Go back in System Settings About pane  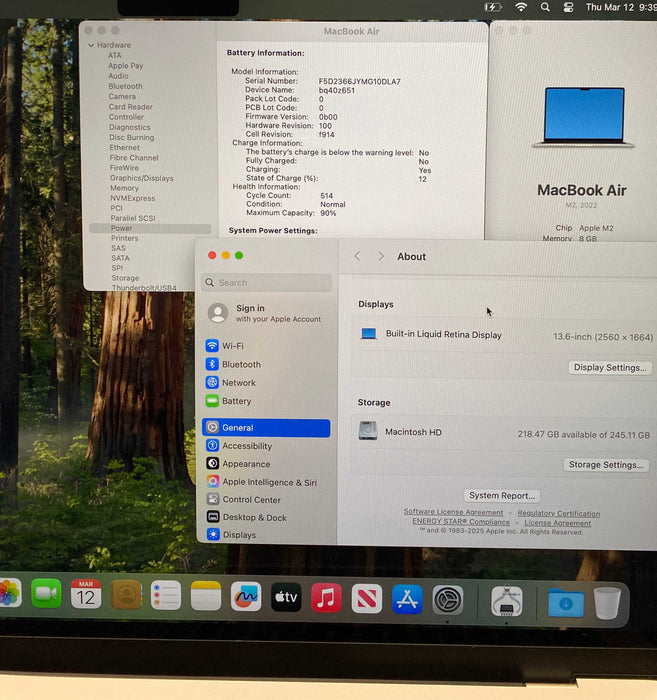(357, 256)
